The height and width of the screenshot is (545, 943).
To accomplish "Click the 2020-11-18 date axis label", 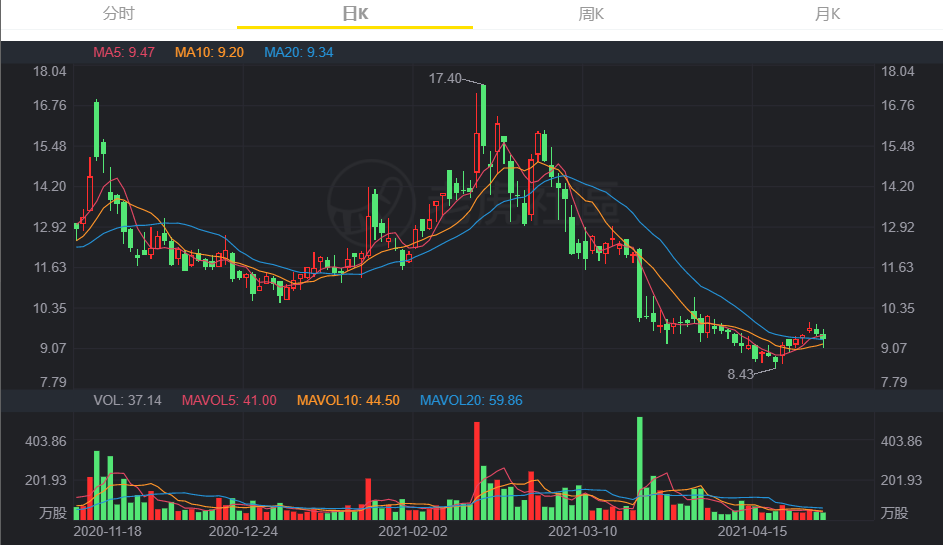I will 108,531.
